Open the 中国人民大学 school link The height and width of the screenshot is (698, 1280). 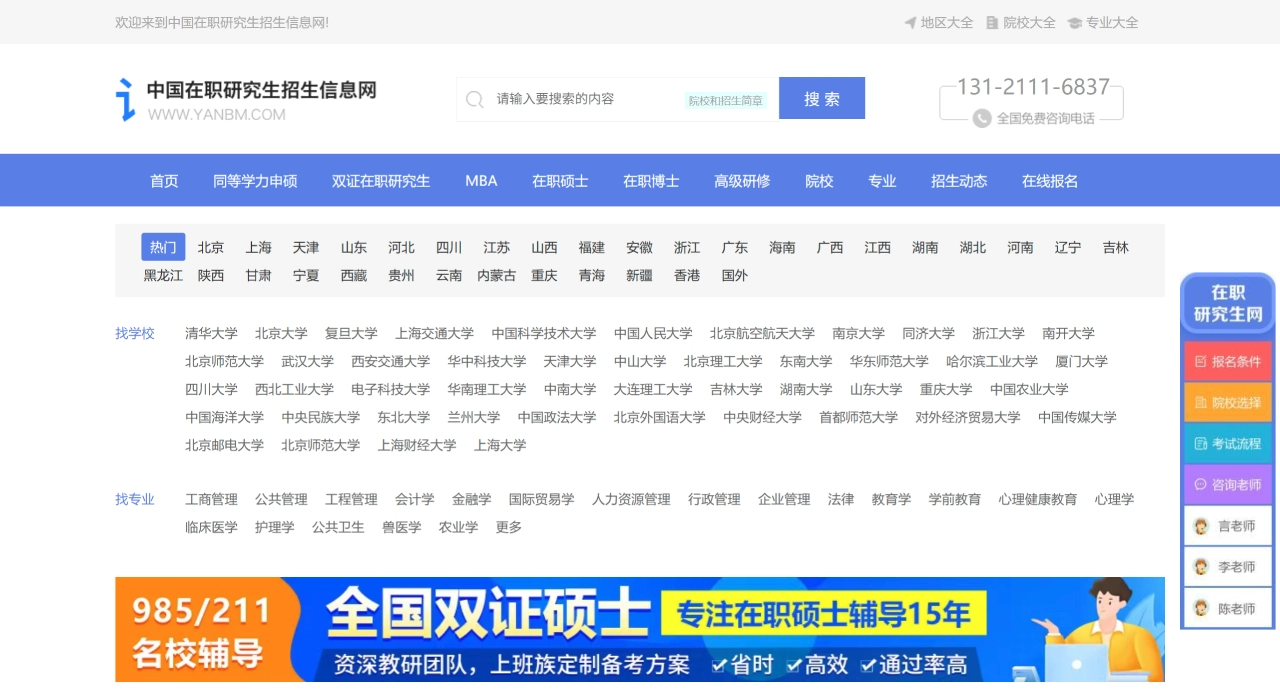point(653,333)
